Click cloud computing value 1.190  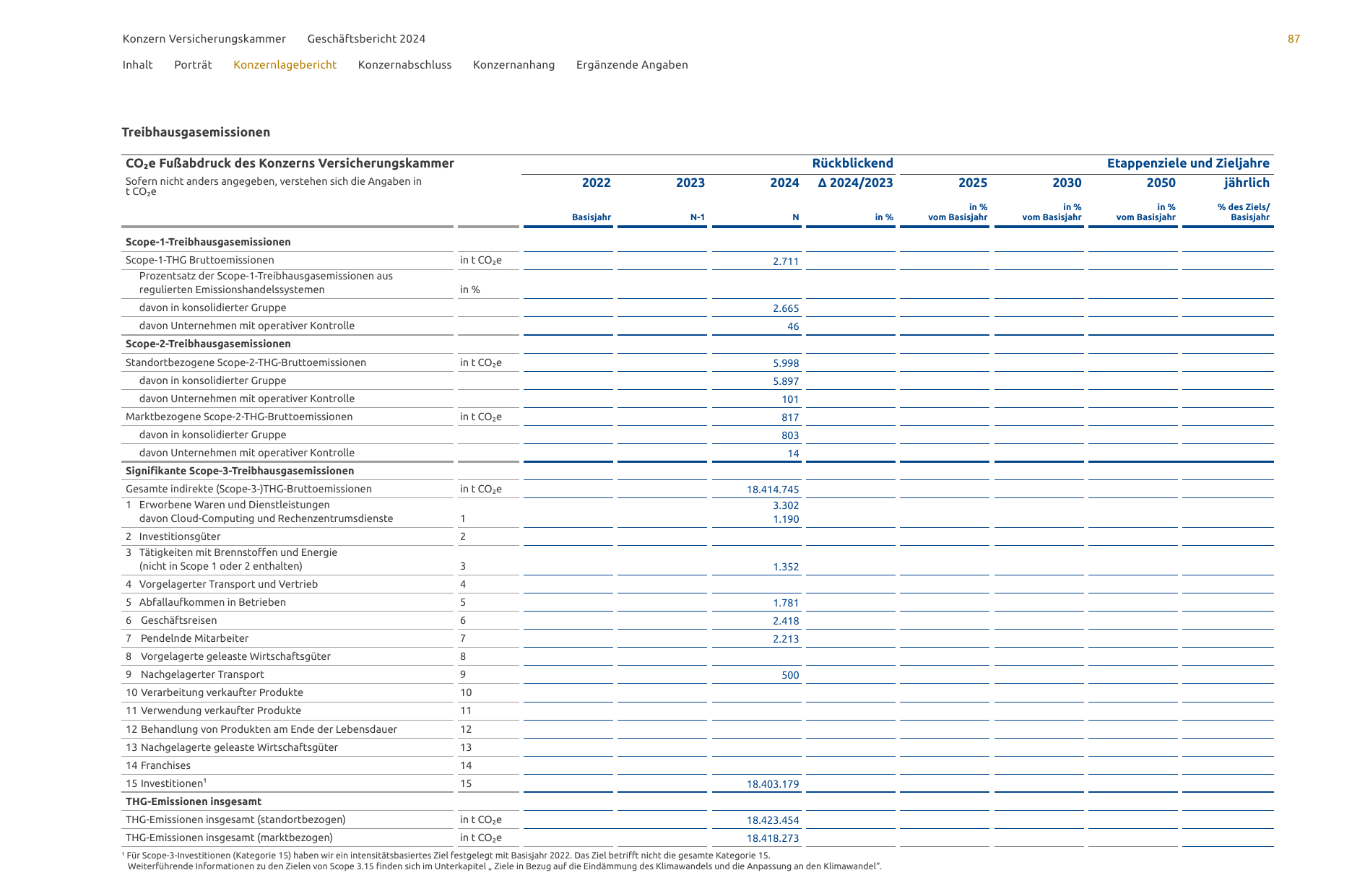[786, 519]
